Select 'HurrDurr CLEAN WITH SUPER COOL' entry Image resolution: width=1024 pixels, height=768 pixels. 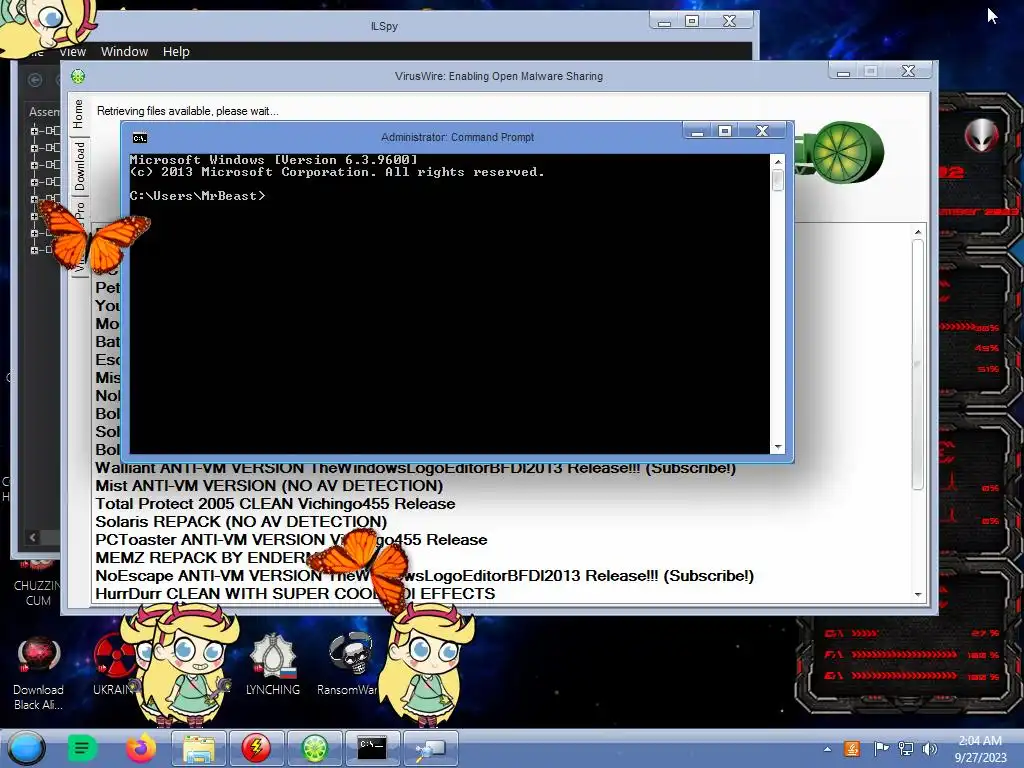pyautogui.click(x=295, y=594)
